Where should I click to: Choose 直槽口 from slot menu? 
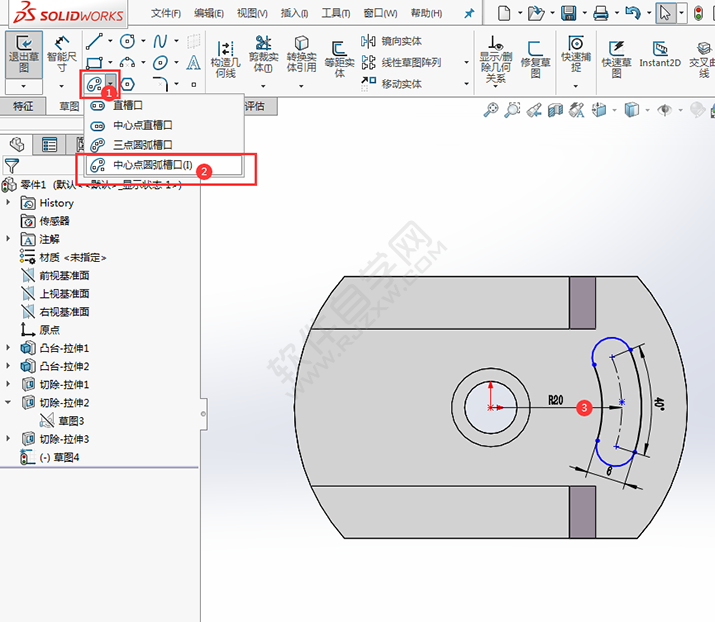(x=164, y=105)
